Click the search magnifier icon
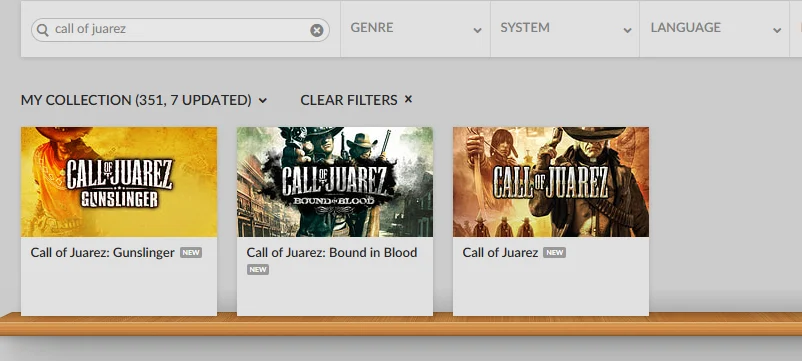802x361 pixels. 43,30
